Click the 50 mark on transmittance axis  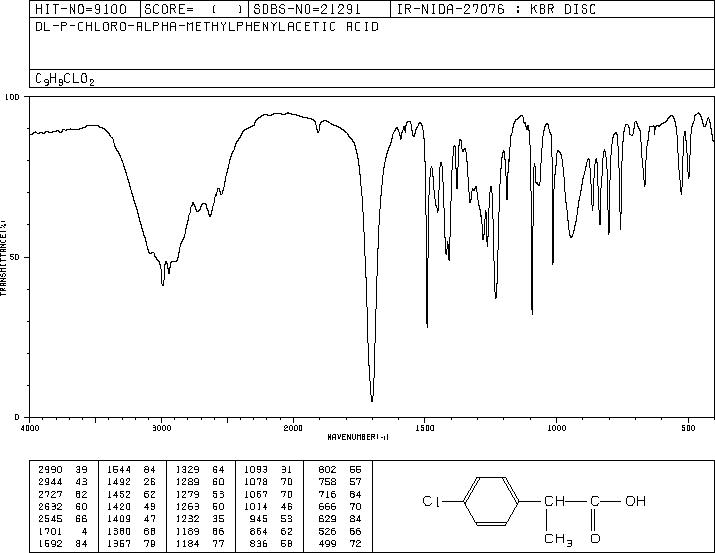point(13,257)
